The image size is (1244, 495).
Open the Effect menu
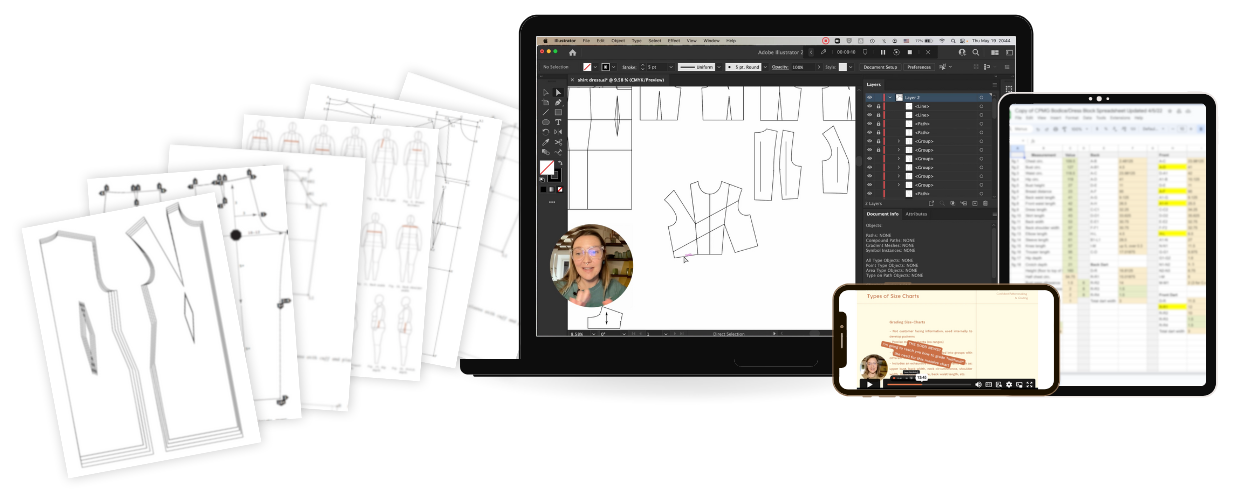[x=674, y=41]
